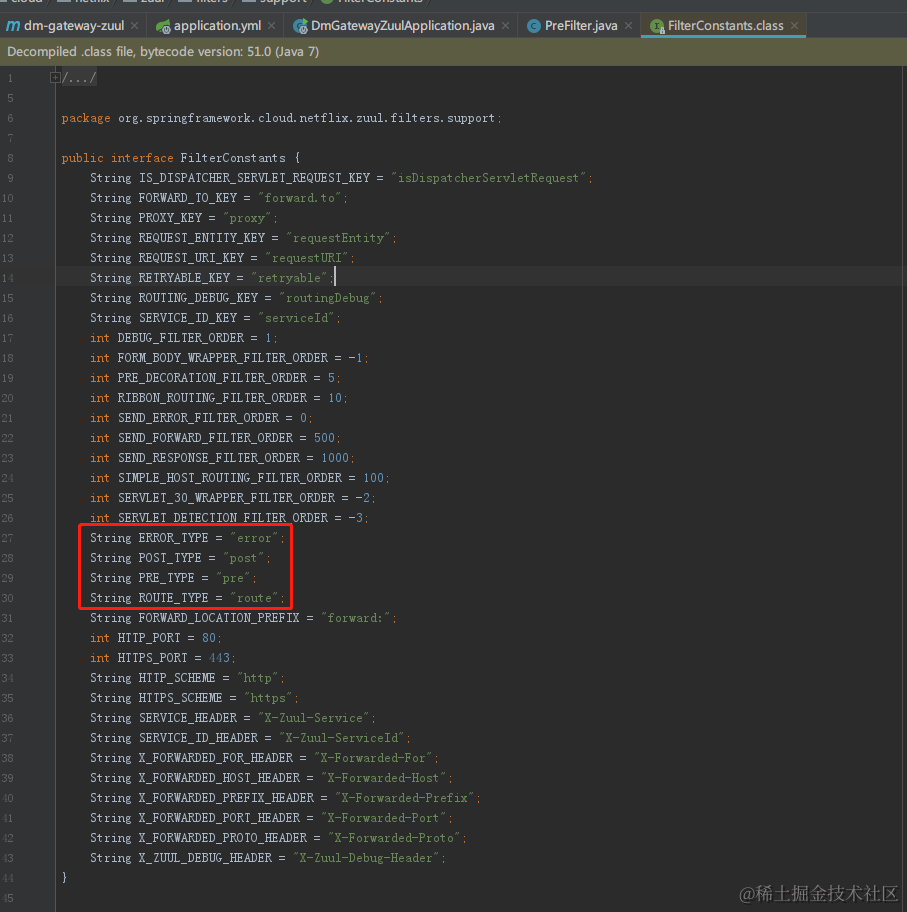Click the RETRYABLE_KEY constant
This screenshot has width=907, height=912.
pyautogui.click(x=184, y=278)
